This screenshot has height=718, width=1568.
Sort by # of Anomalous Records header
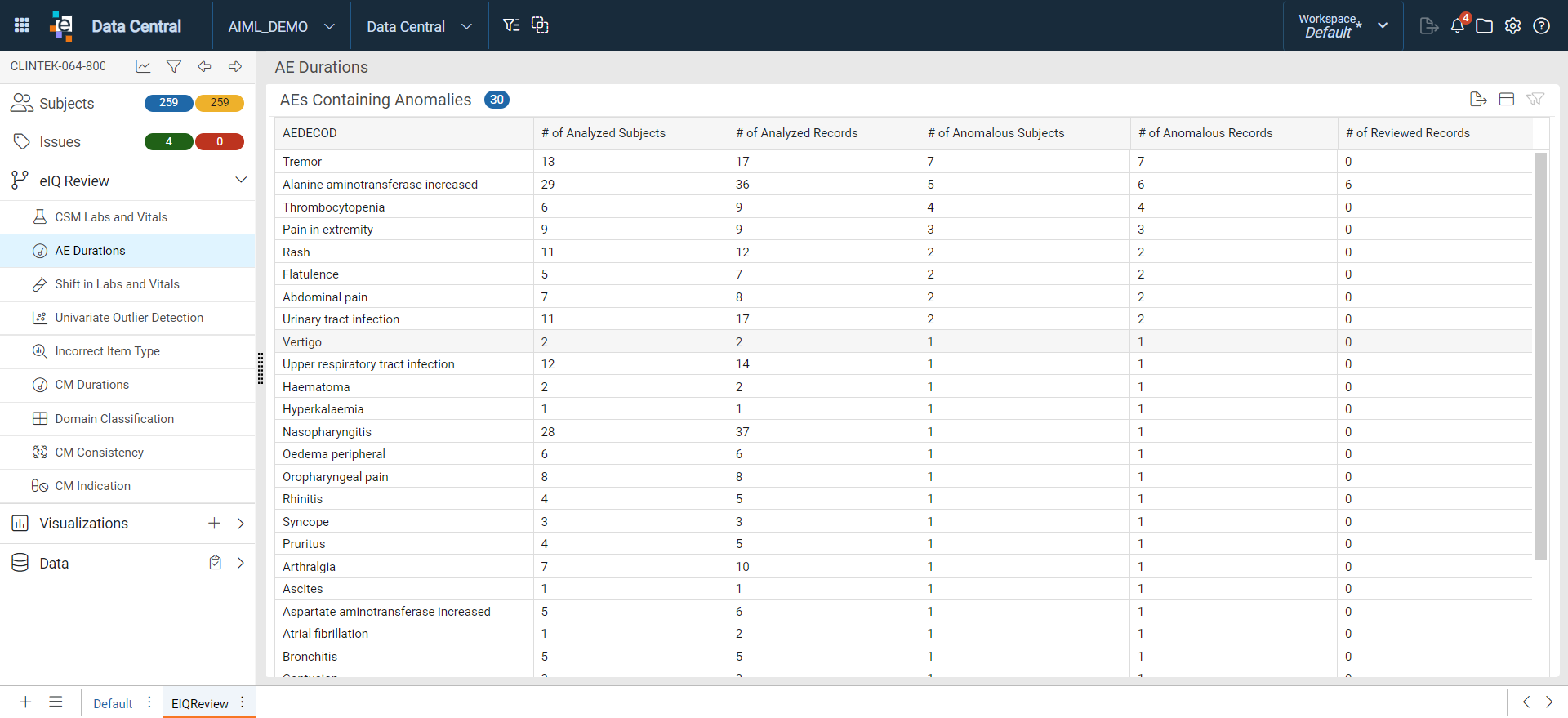[1205, 132]
